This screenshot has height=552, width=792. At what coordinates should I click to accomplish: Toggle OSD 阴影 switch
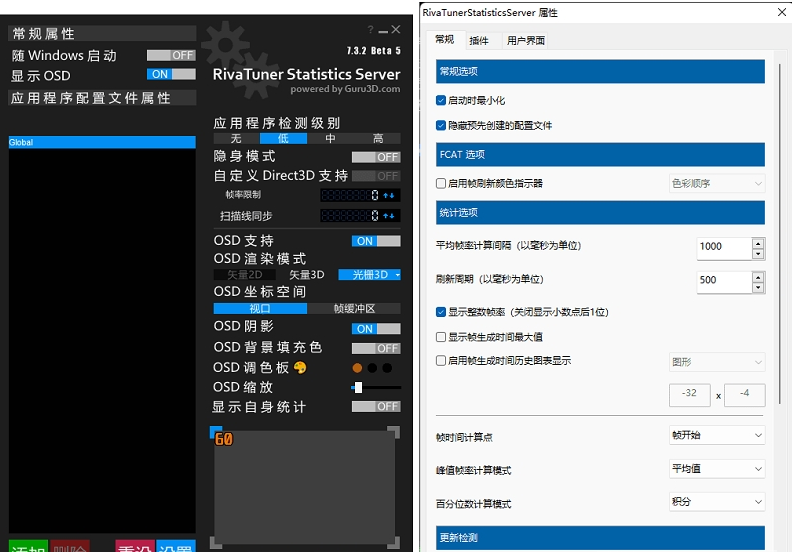(x=376, y=329)
